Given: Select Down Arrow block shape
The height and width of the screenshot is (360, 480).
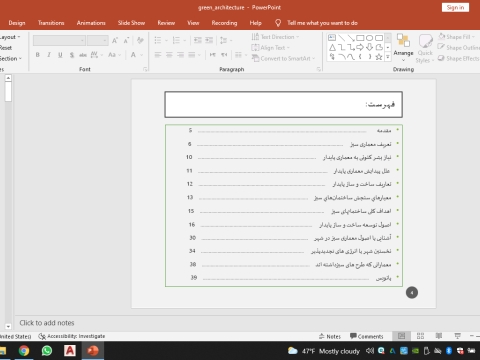Looking at the screenshot, I should pyautogui.click(x=369, y=47).
